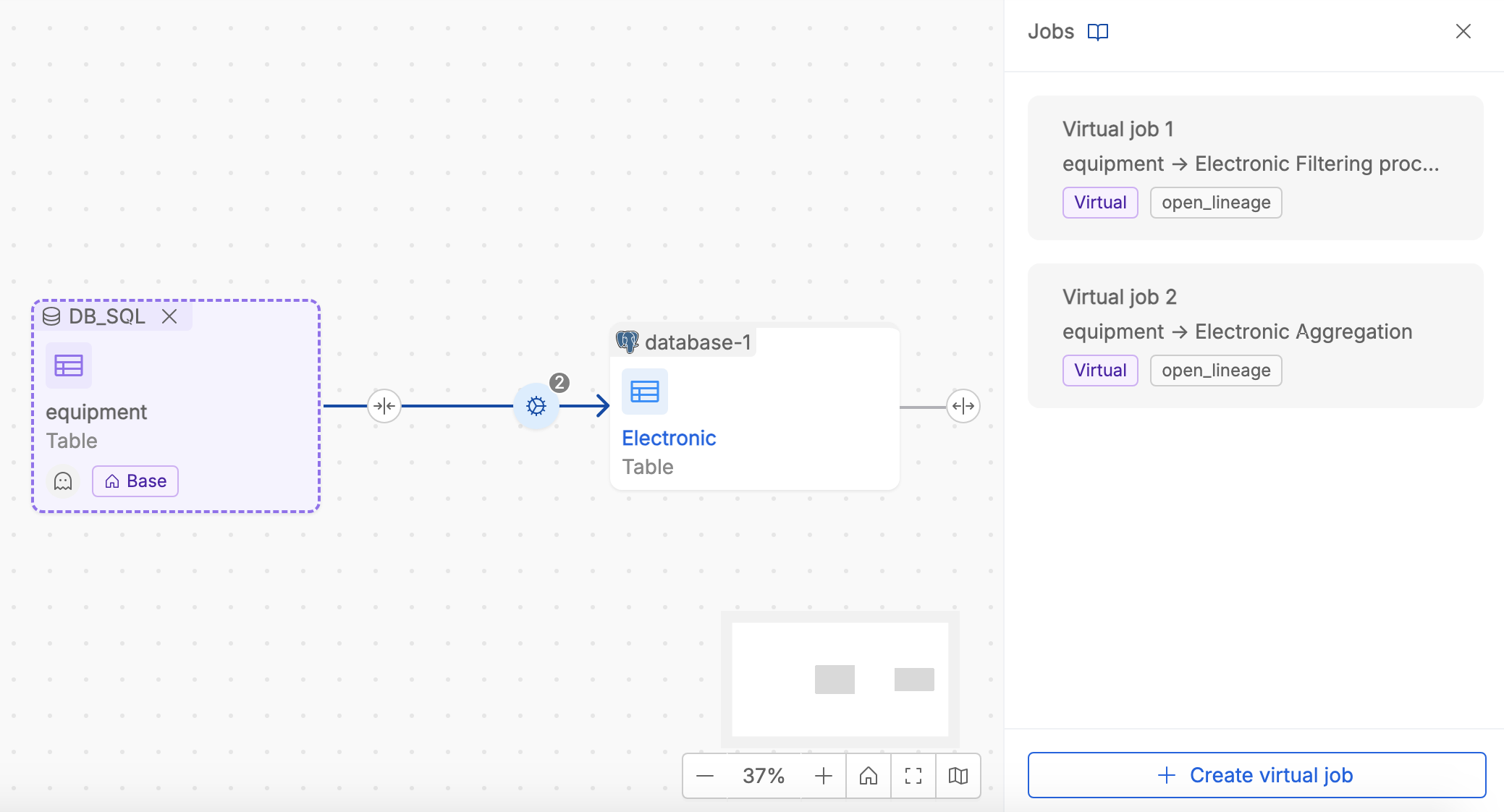Viewport: 1504px width, 812px height.
Task: Click the Virtual tag on Virtual job 2
Action: click(1100, 371)
